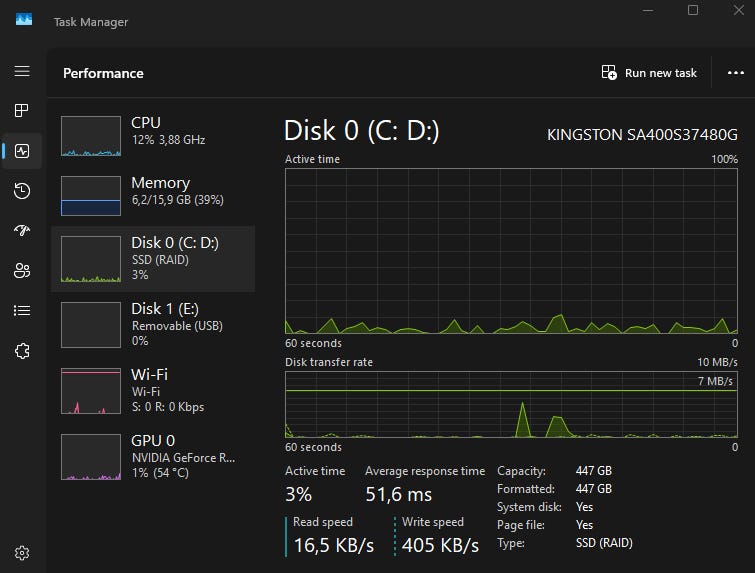This screenshot has height=573, width=755.
Task: Click the Run new task button
Action: (649, 73)
